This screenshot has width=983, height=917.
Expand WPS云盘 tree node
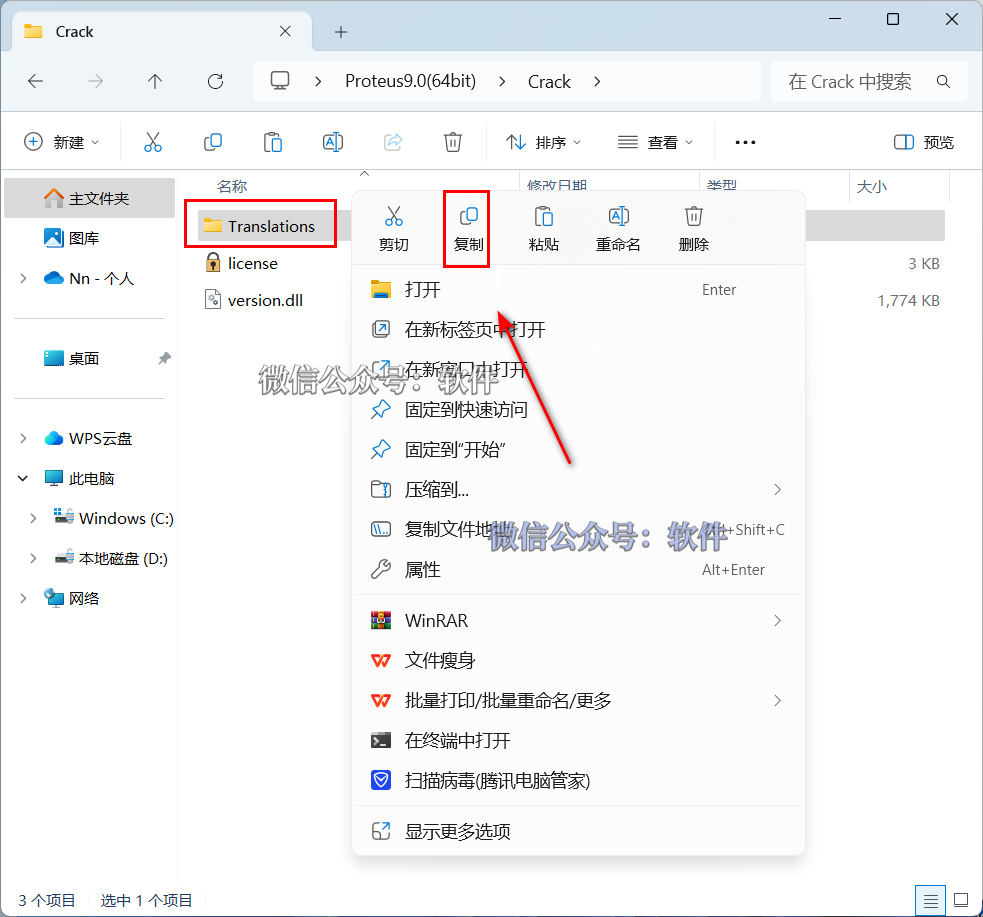click(23, 438)
